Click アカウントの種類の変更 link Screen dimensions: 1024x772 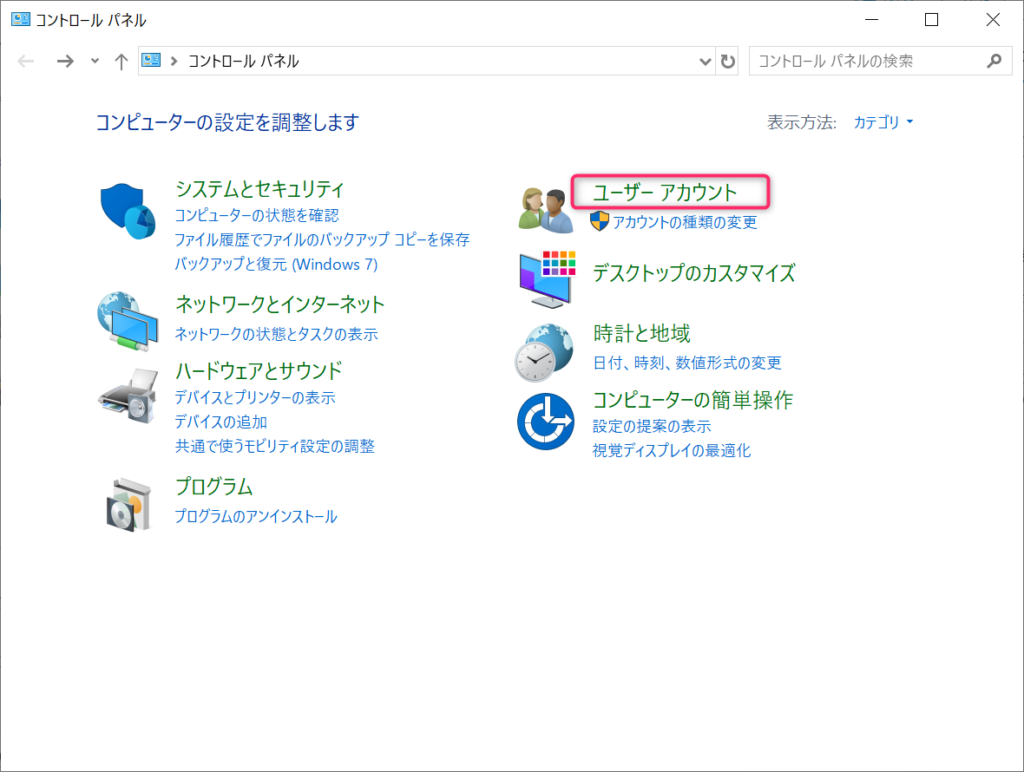click(685, 222)
